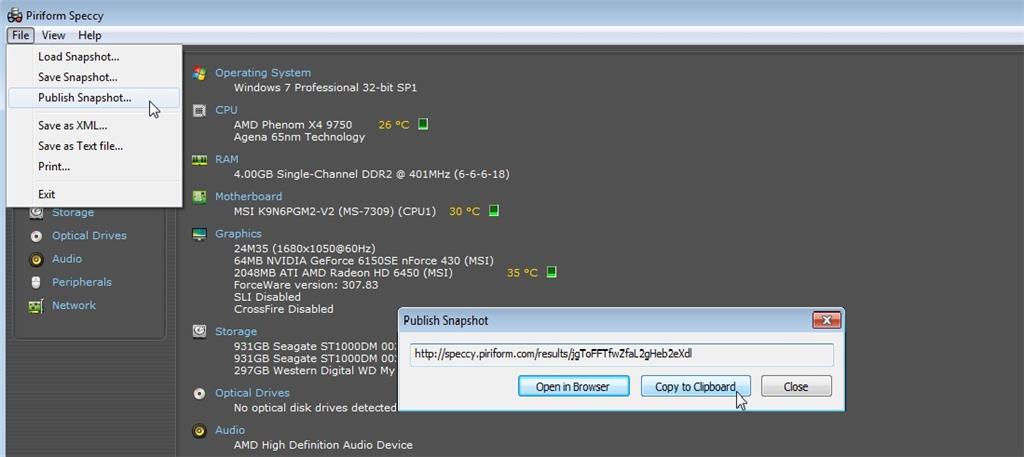
Task: Open Peripherals section in sidebar
Action: click(x=82, y=282)
